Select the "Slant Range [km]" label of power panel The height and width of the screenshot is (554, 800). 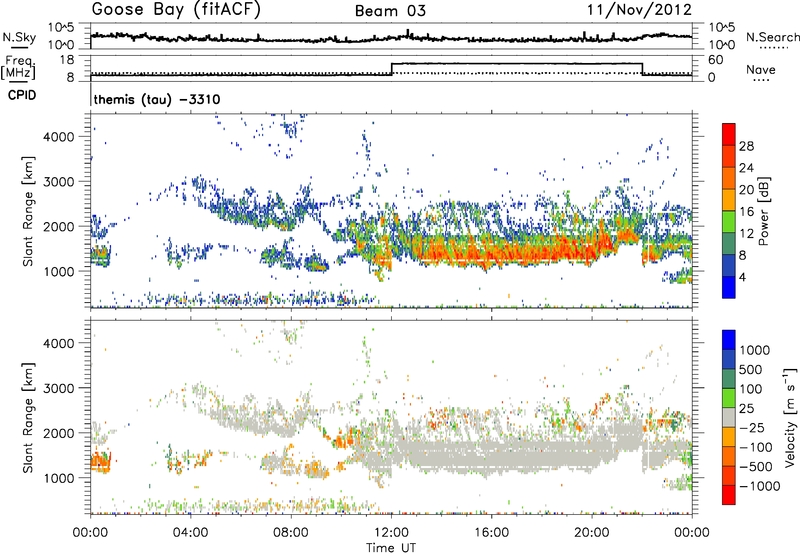pos(28,211)
